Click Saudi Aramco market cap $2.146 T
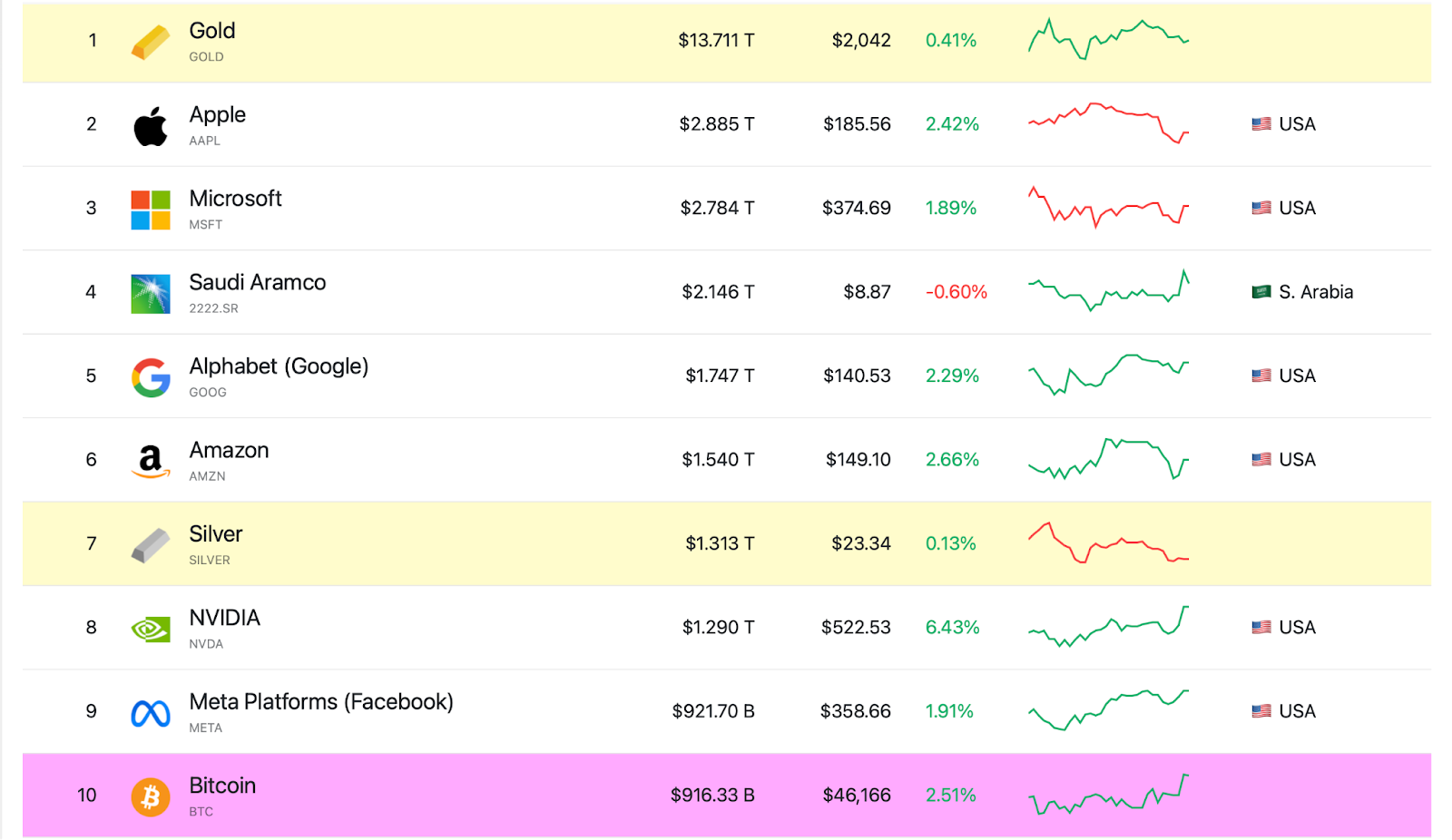Screen dimensions: 1452x840 pyautogui.click(x=718, y=292)
